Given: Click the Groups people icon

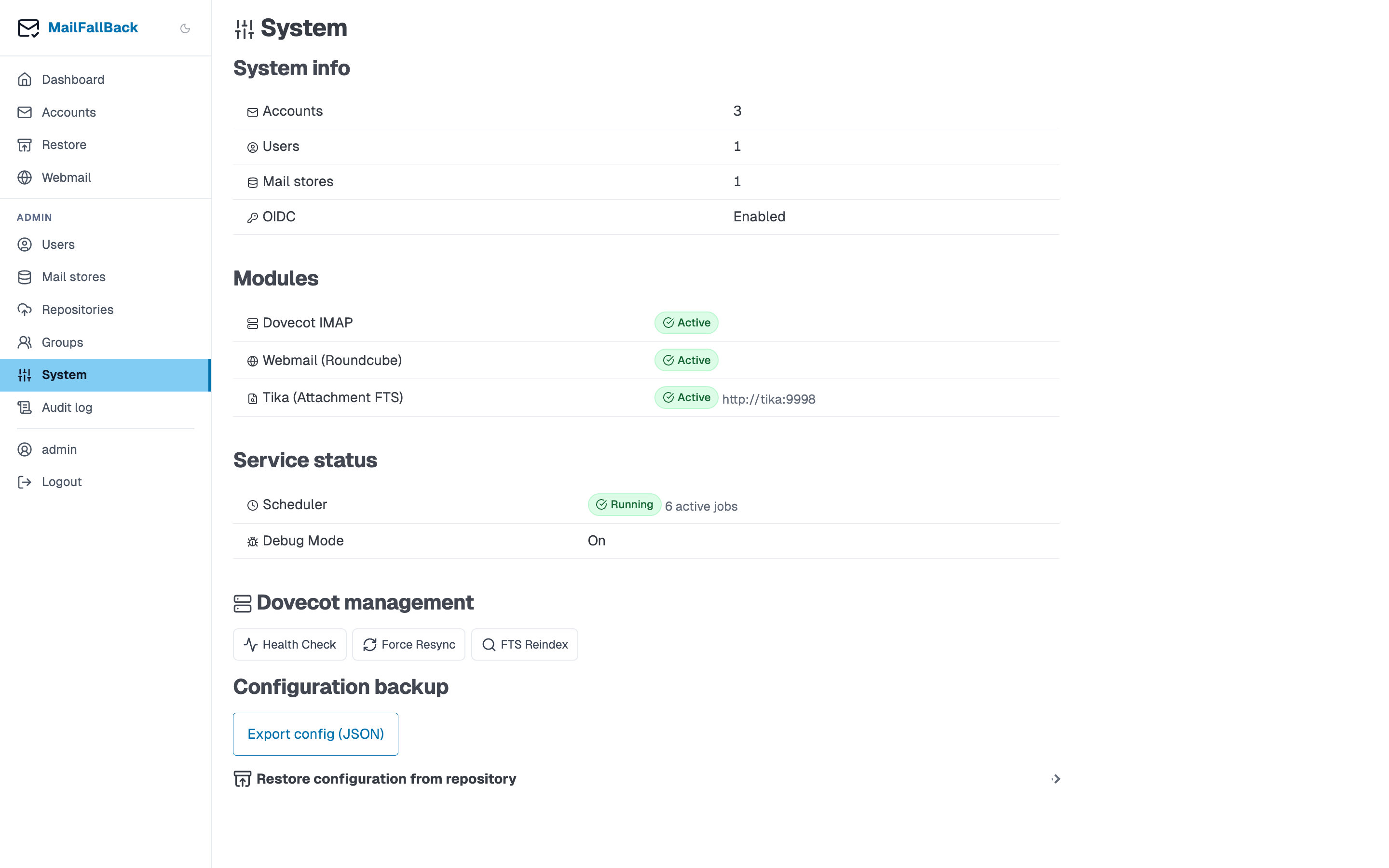Looking at the screenshot, I should 25,342.
